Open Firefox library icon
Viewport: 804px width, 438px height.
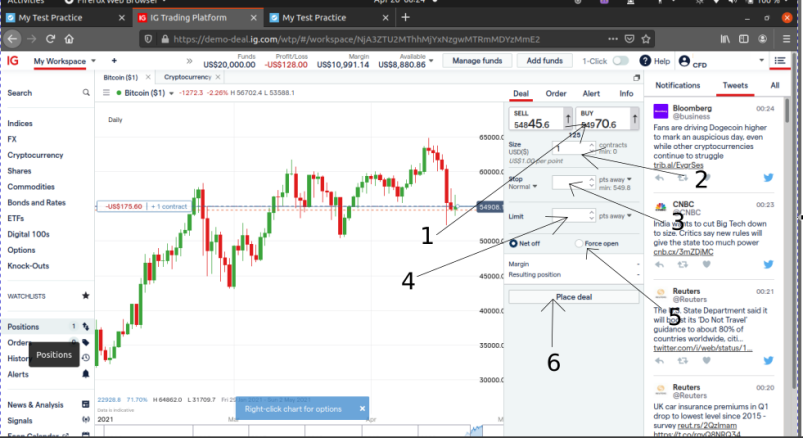pyautogui.click(x=725, y=39)
